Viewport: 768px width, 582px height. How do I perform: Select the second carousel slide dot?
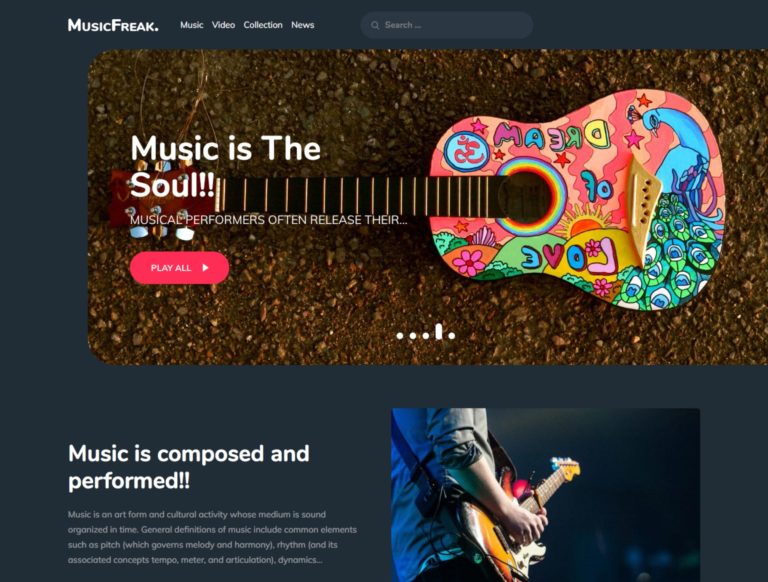coord(413,336)
